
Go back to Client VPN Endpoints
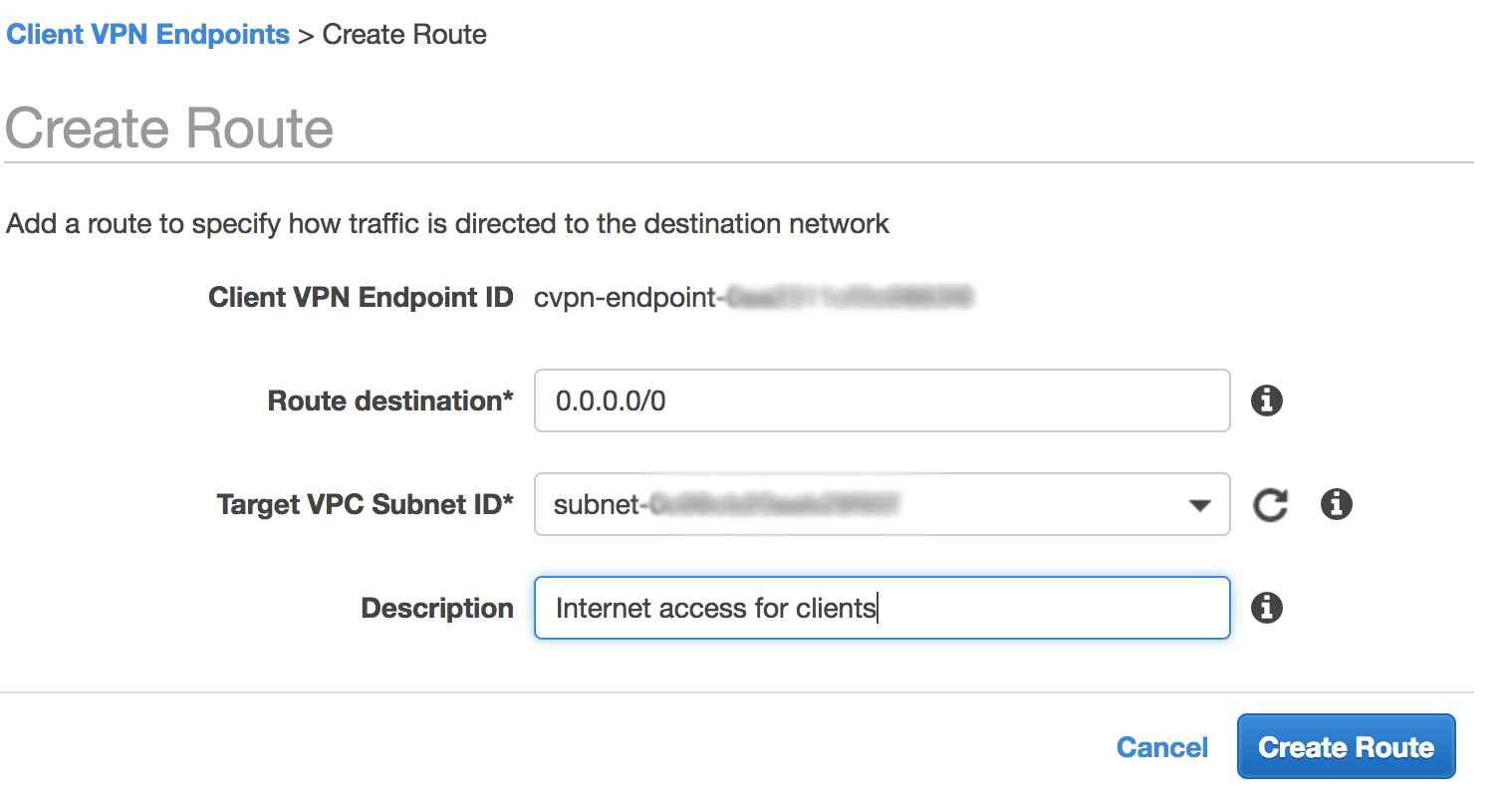click(147, 34)
